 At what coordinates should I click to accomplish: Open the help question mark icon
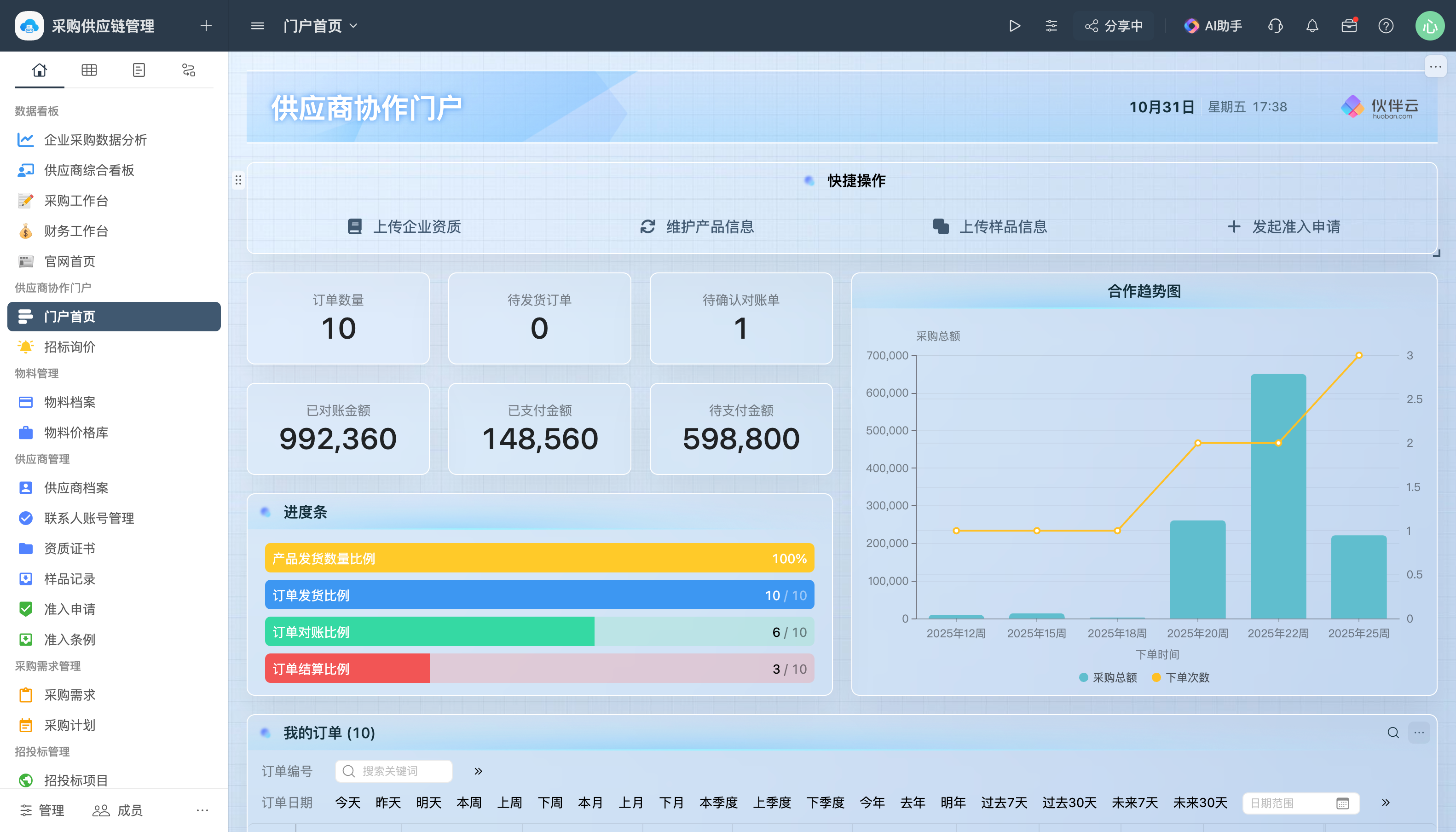tap(1385, 26)
